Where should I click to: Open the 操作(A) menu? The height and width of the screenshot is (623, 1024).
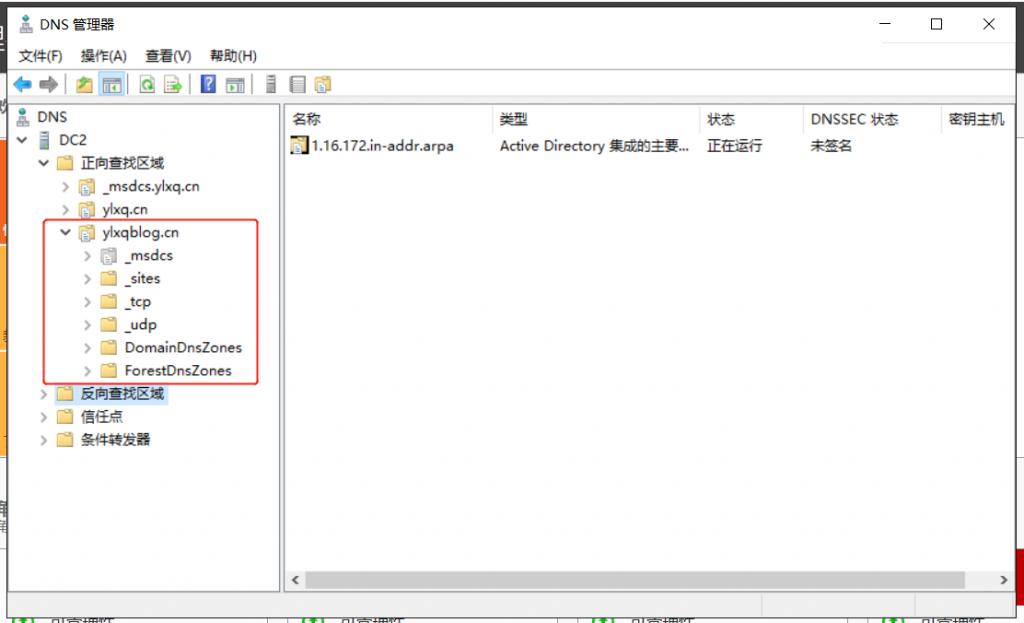coord(103,56)
